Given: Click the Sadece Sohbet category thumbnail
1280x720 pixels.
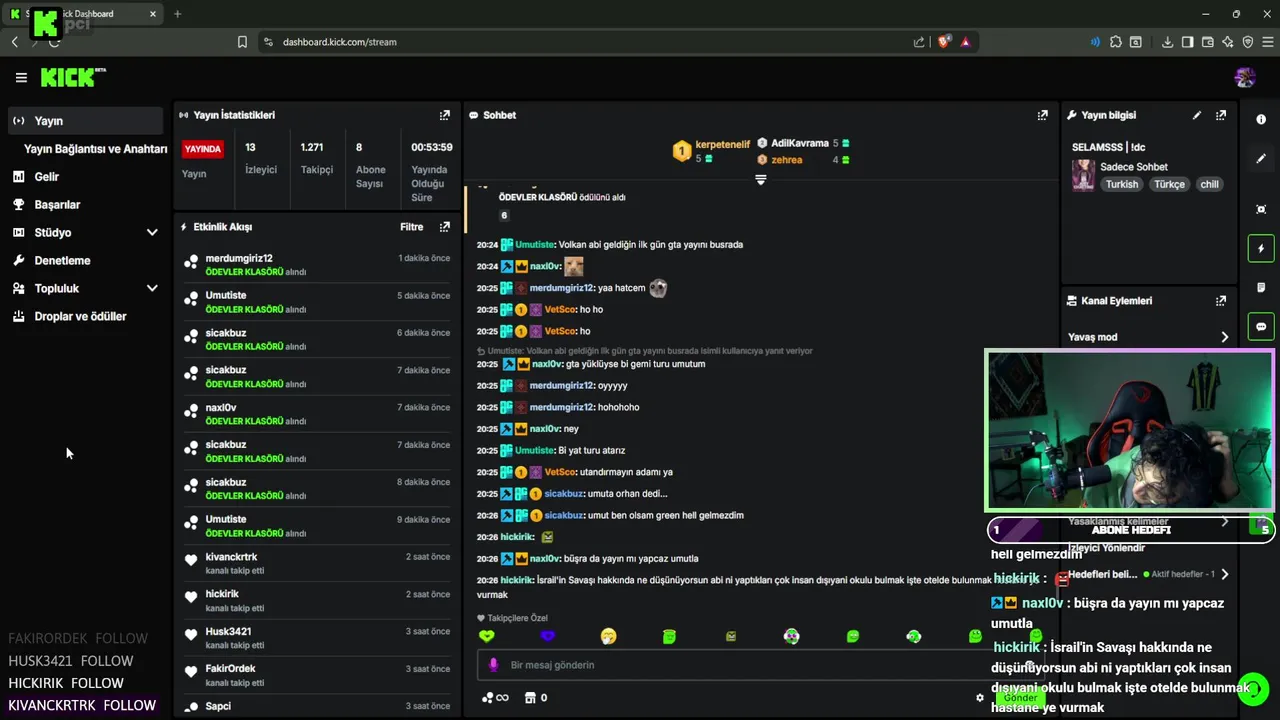Looking at the screenshot, I should [1083, 175].
